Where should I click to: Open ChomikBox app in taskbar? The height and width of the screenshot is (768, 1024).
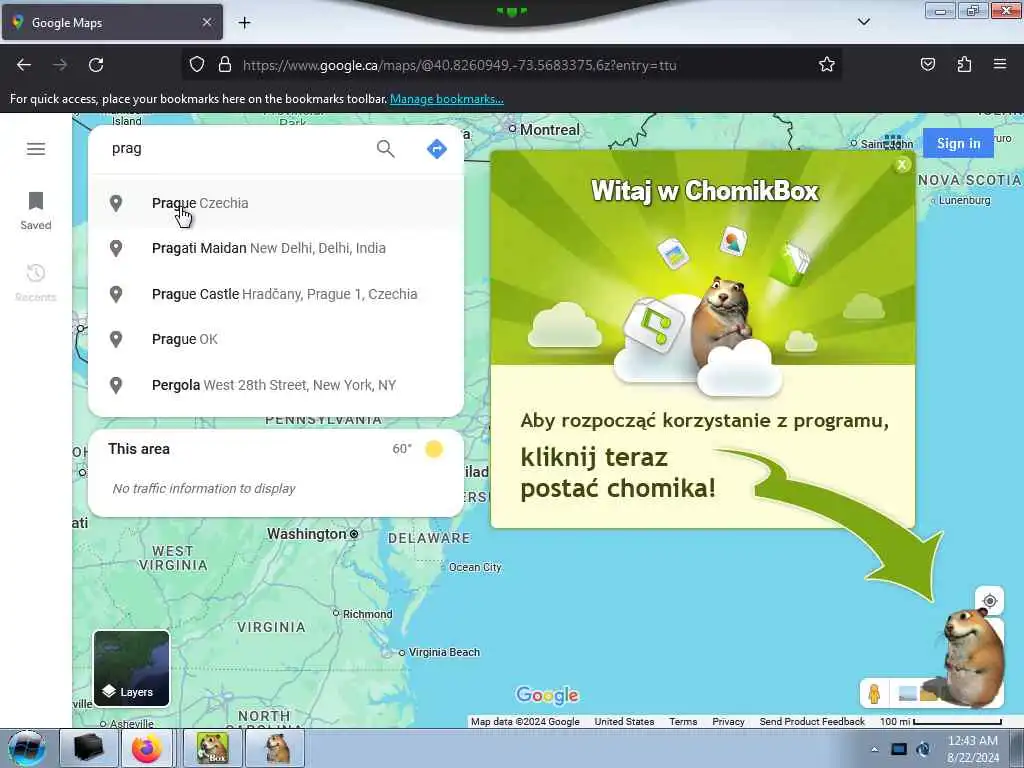tap(213, 748)
